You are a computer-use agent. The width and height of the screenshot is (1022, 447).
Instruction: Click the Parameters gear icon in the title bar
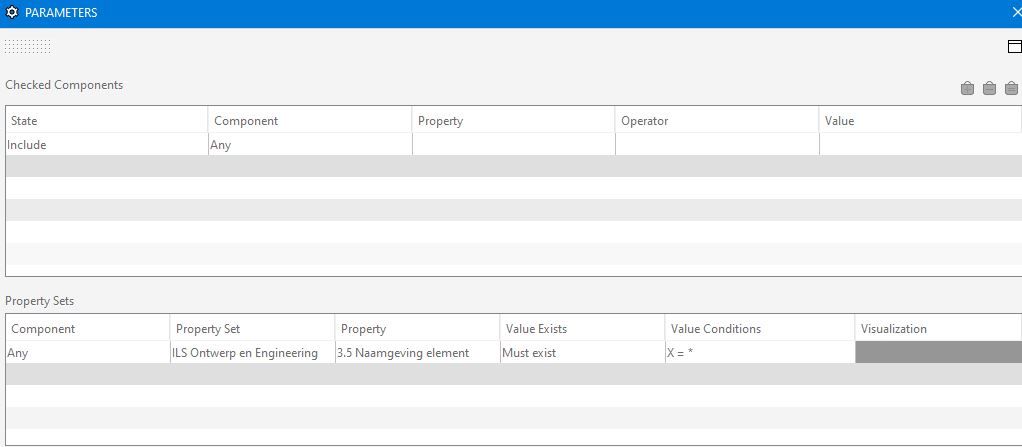(12, 12)
